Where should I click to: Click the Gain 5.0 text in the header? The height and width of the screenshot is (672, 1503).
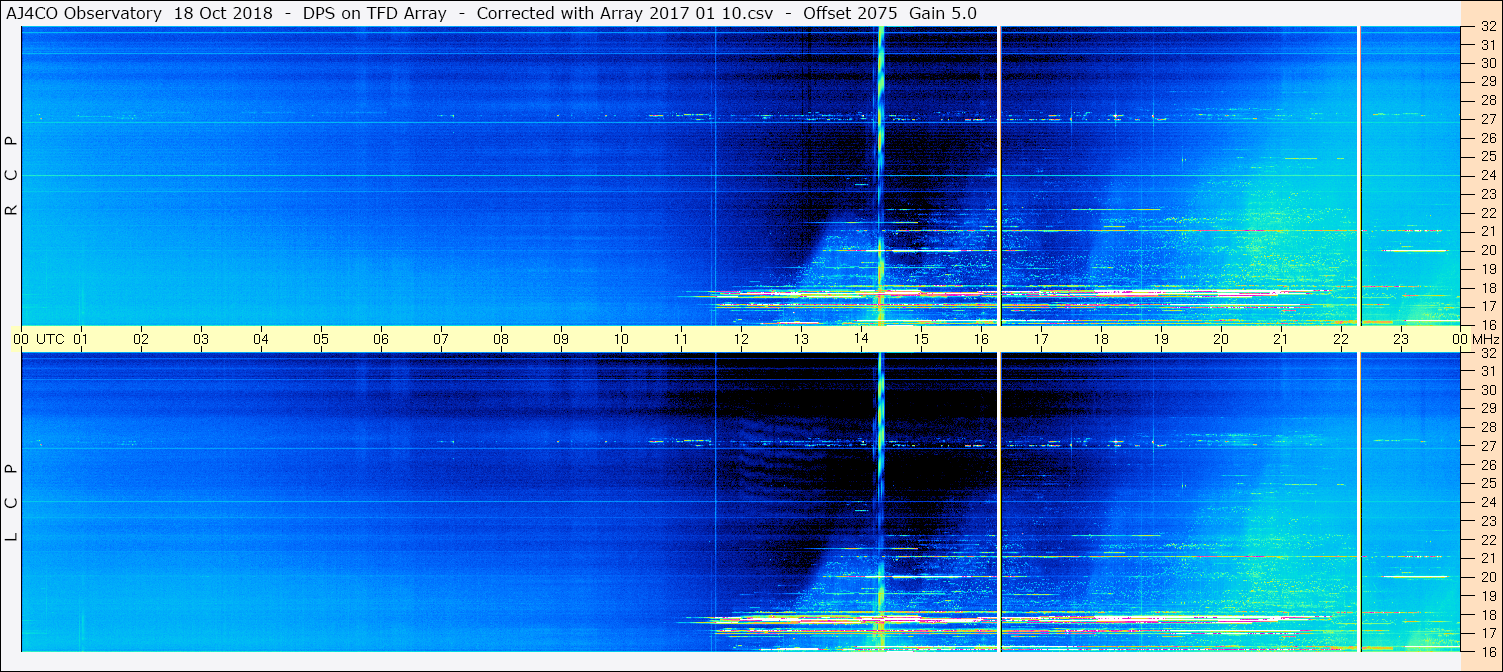coord(944,13)
